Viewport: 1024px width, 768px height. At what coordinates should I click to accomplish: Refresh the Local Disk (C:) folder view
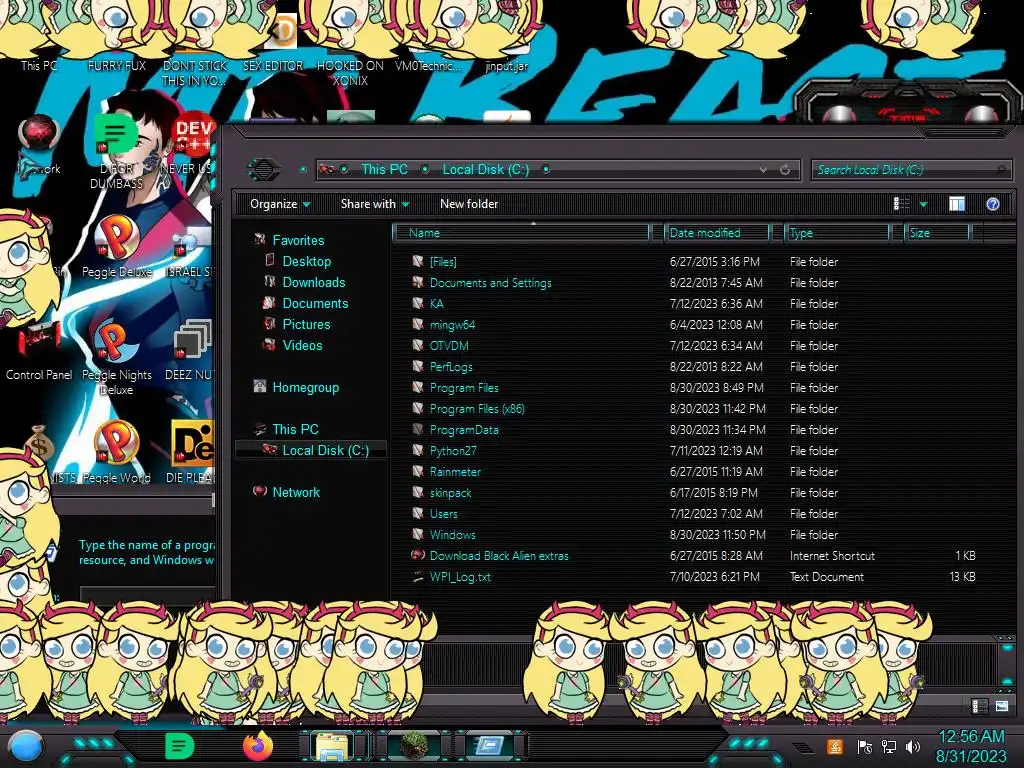pos(785,170)
